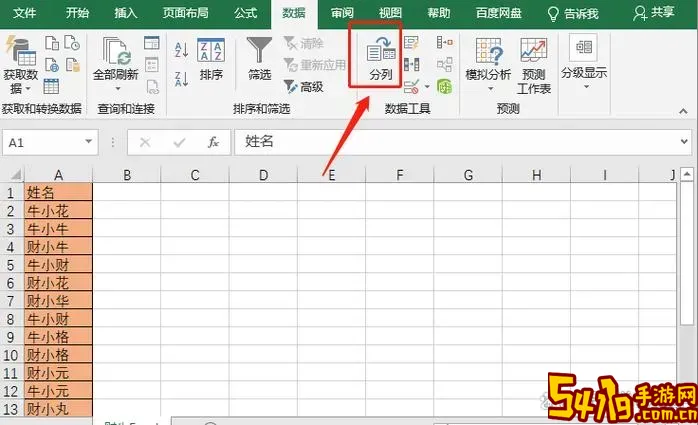Click cell A1 containing 姓名

click(x=58, y=192)
